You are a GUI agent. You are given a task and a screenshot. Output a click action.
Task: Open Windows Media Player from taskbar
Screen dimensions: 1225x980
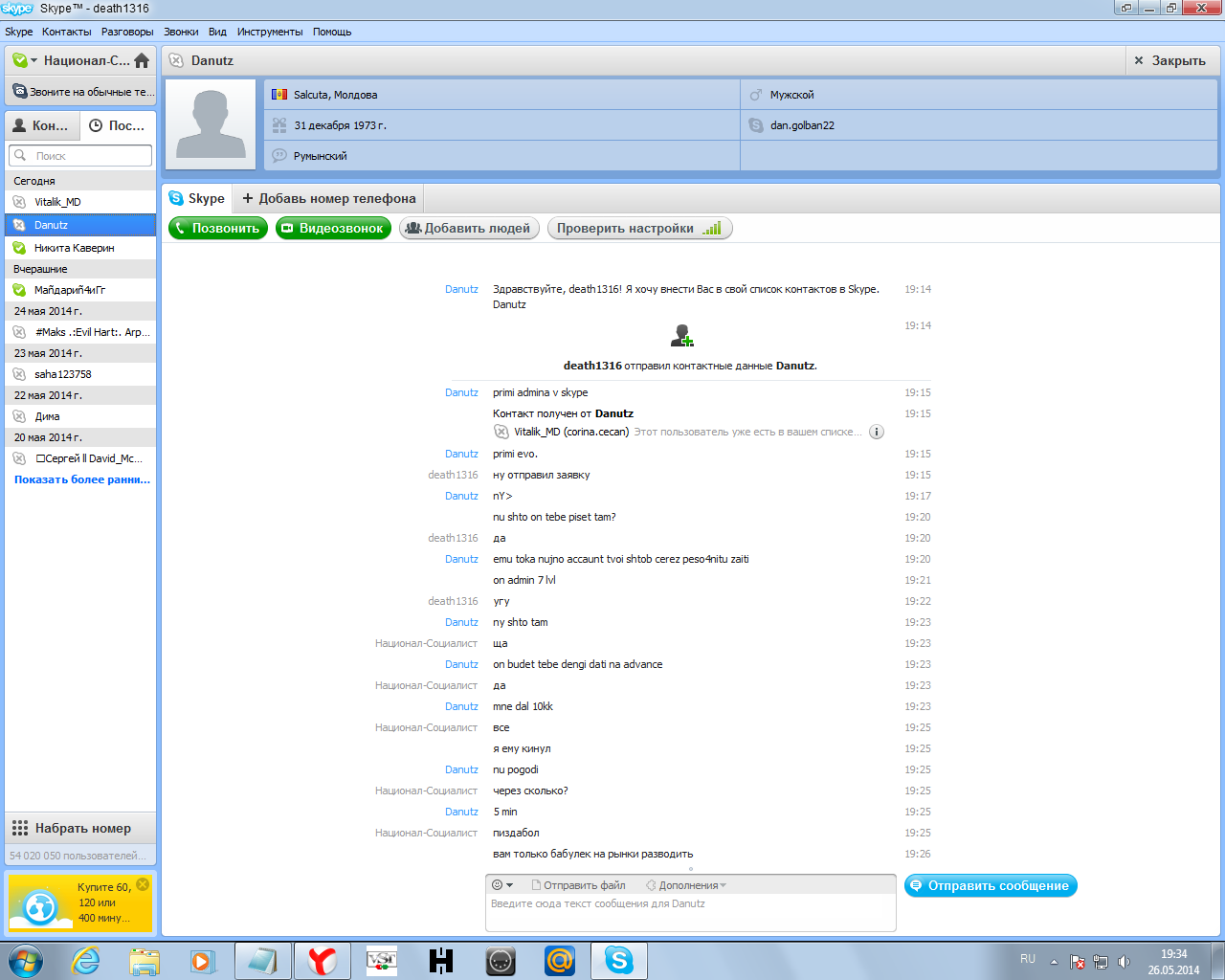204,961
